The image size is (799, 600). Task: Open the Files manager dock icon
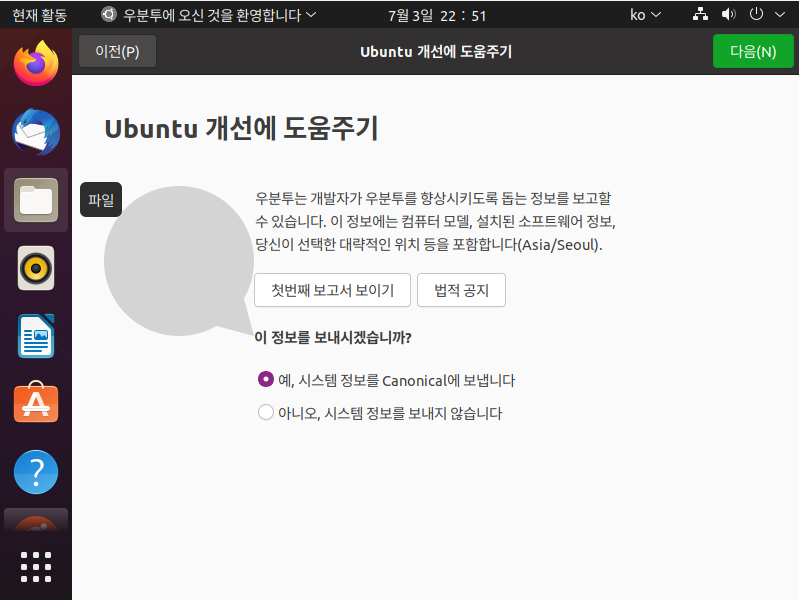click(36, 200)
